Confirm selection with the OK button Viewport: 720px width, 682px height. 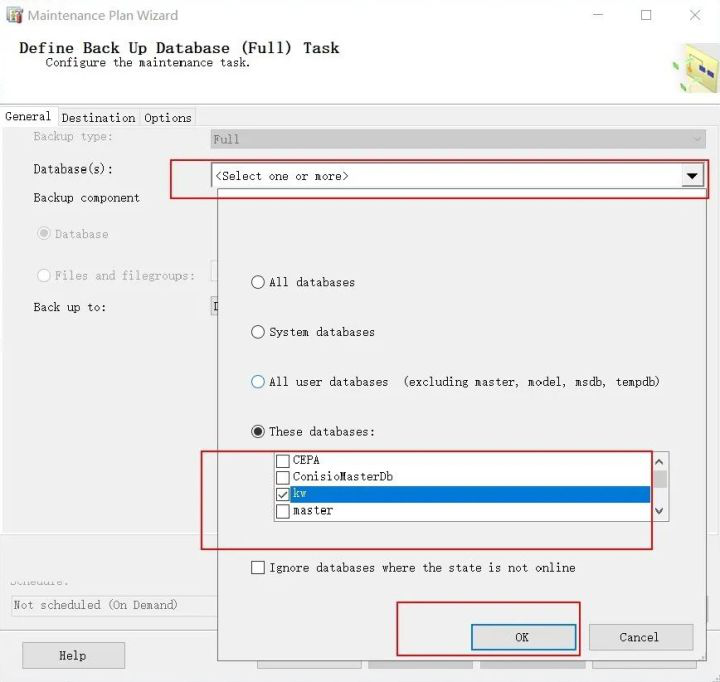tap(523, 637)
